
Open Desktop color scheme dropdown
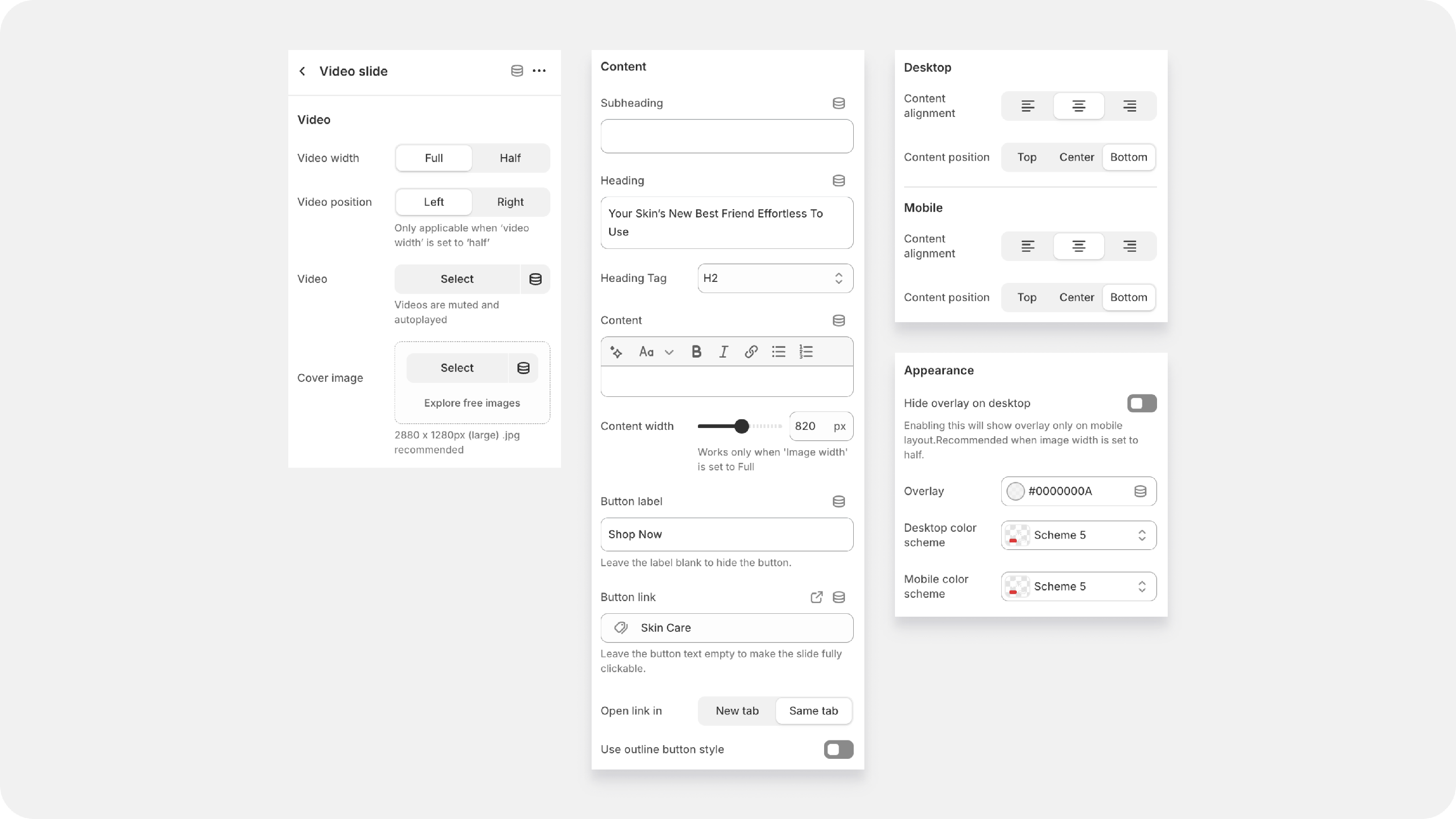(x=1078, y=535)
